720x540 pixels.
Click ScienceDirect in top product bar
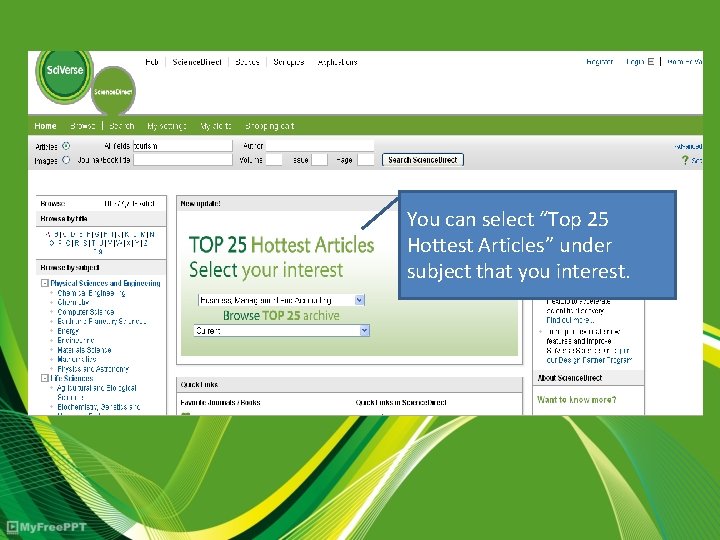[x=197, y=62]
